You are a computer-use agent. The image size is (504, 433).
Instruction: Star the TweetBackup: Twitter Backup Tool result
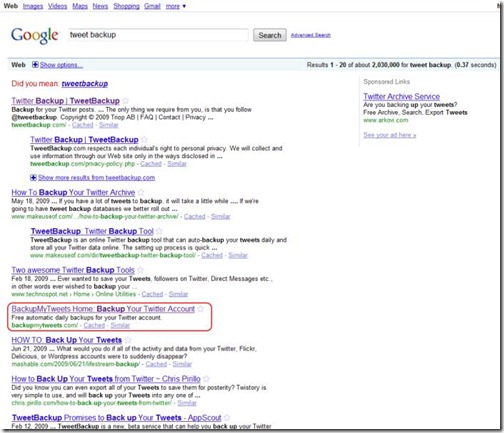(159, 231)
